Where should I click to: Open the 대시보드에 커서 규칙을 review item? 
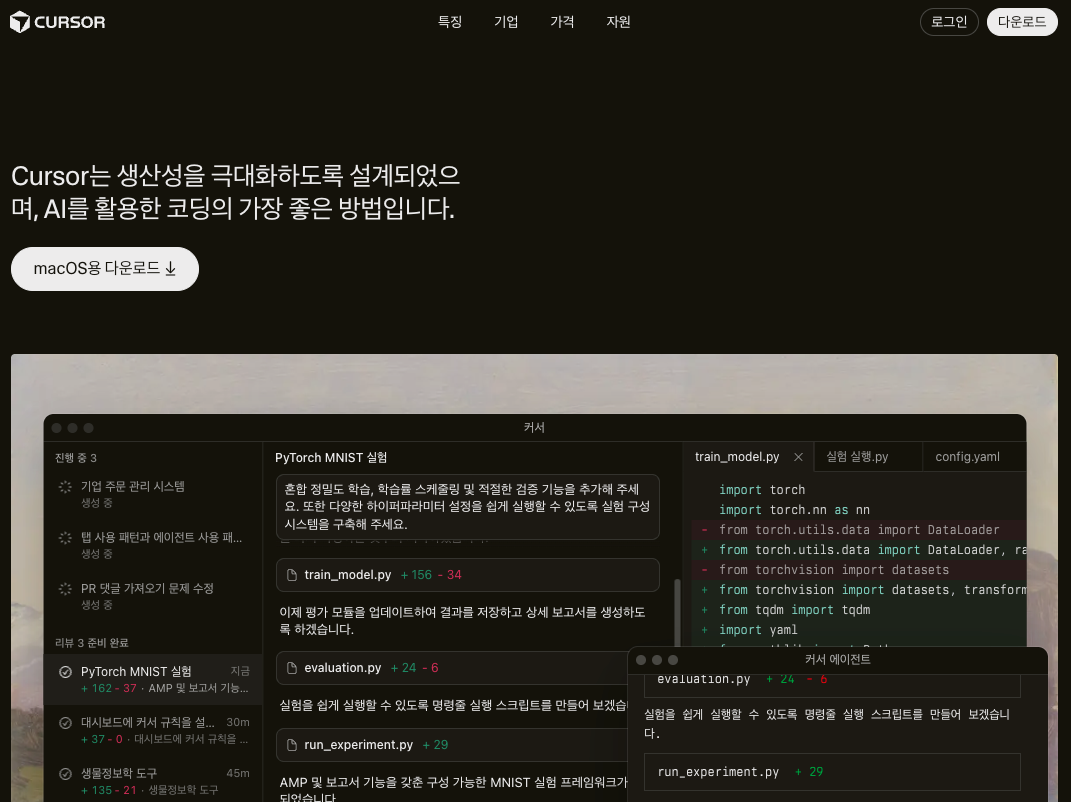(x=153, y=730)
